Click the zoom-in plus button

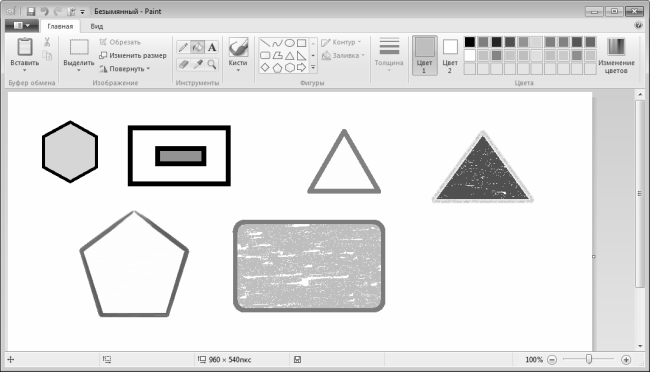(x=626, y=360)
